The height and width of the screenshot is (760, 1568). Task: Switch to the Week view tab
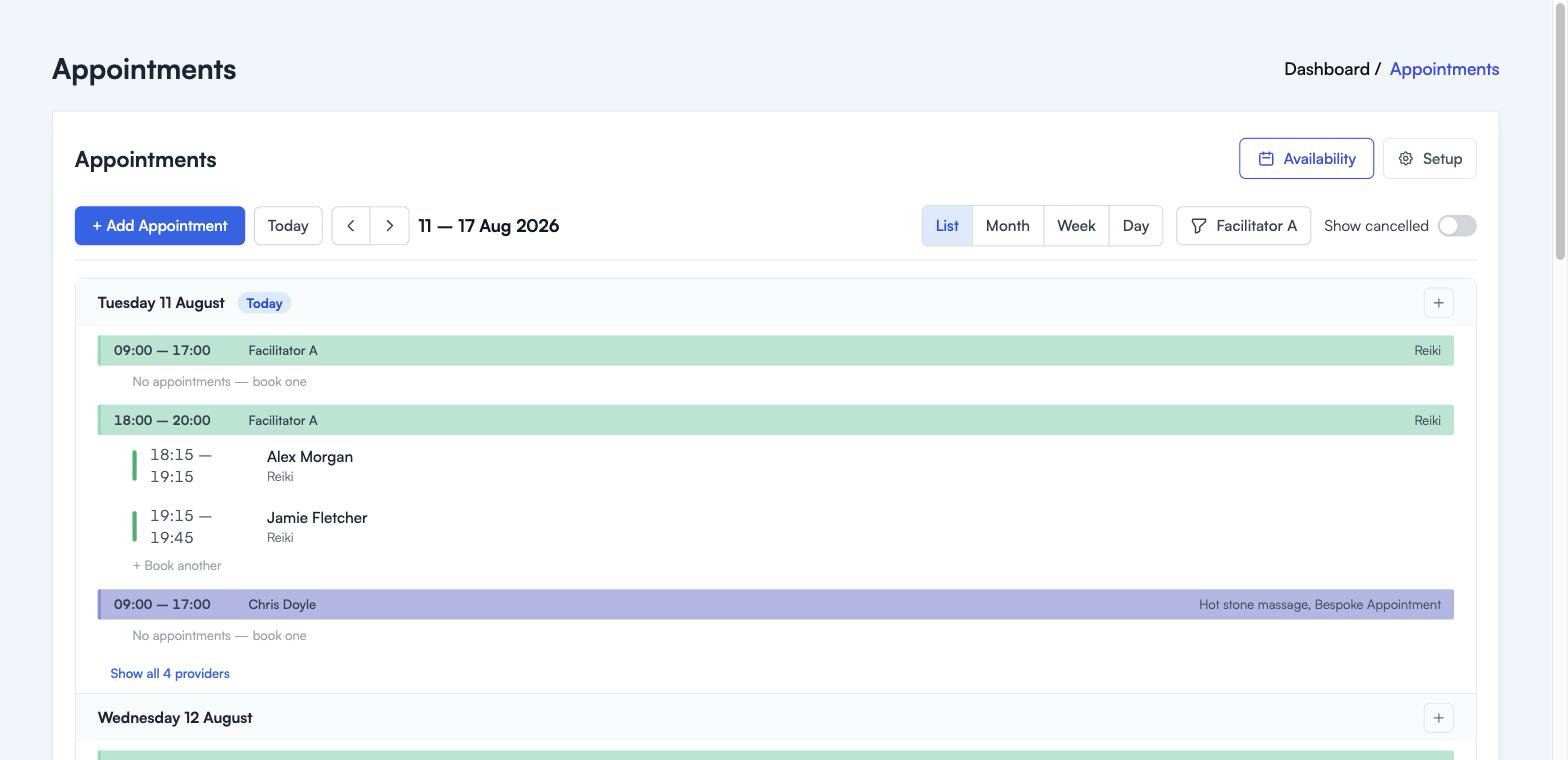[1076, 226]
